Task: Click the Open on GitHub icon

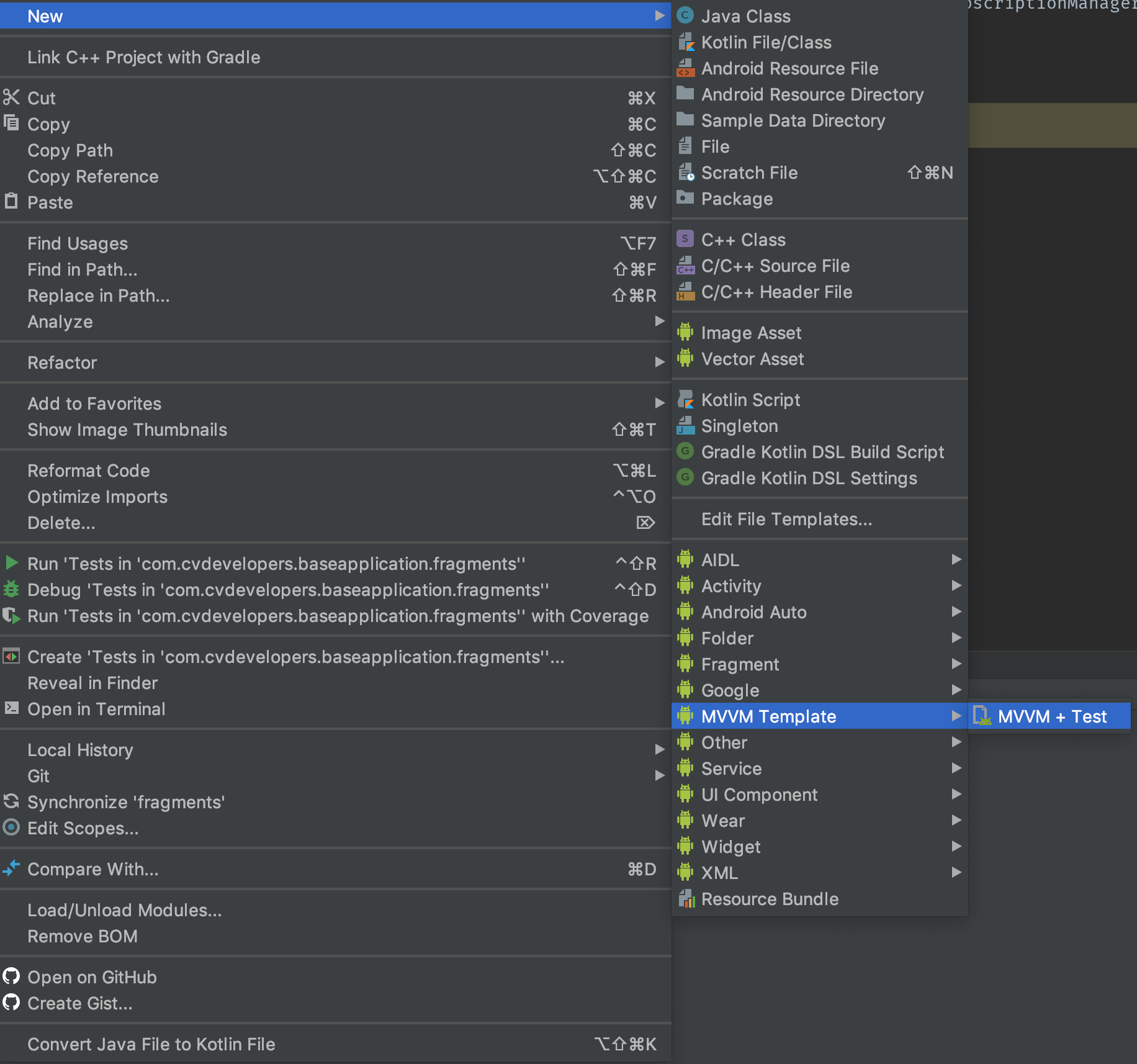Action: [11, 976]
